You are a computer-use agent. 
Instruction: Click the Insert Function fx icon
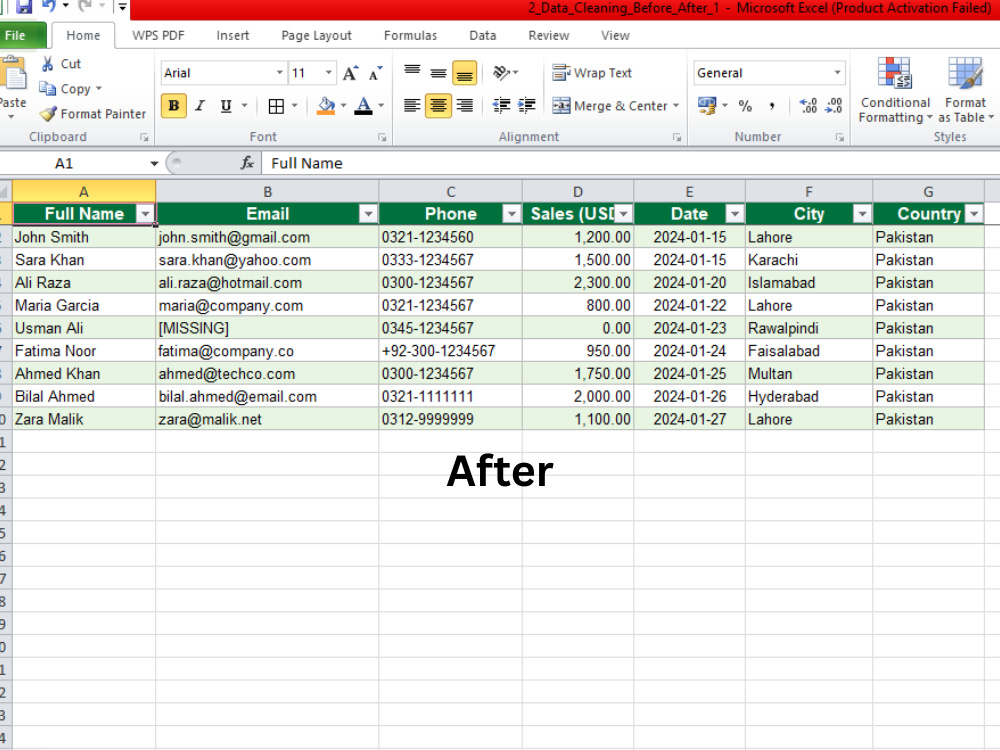(247, 163)
